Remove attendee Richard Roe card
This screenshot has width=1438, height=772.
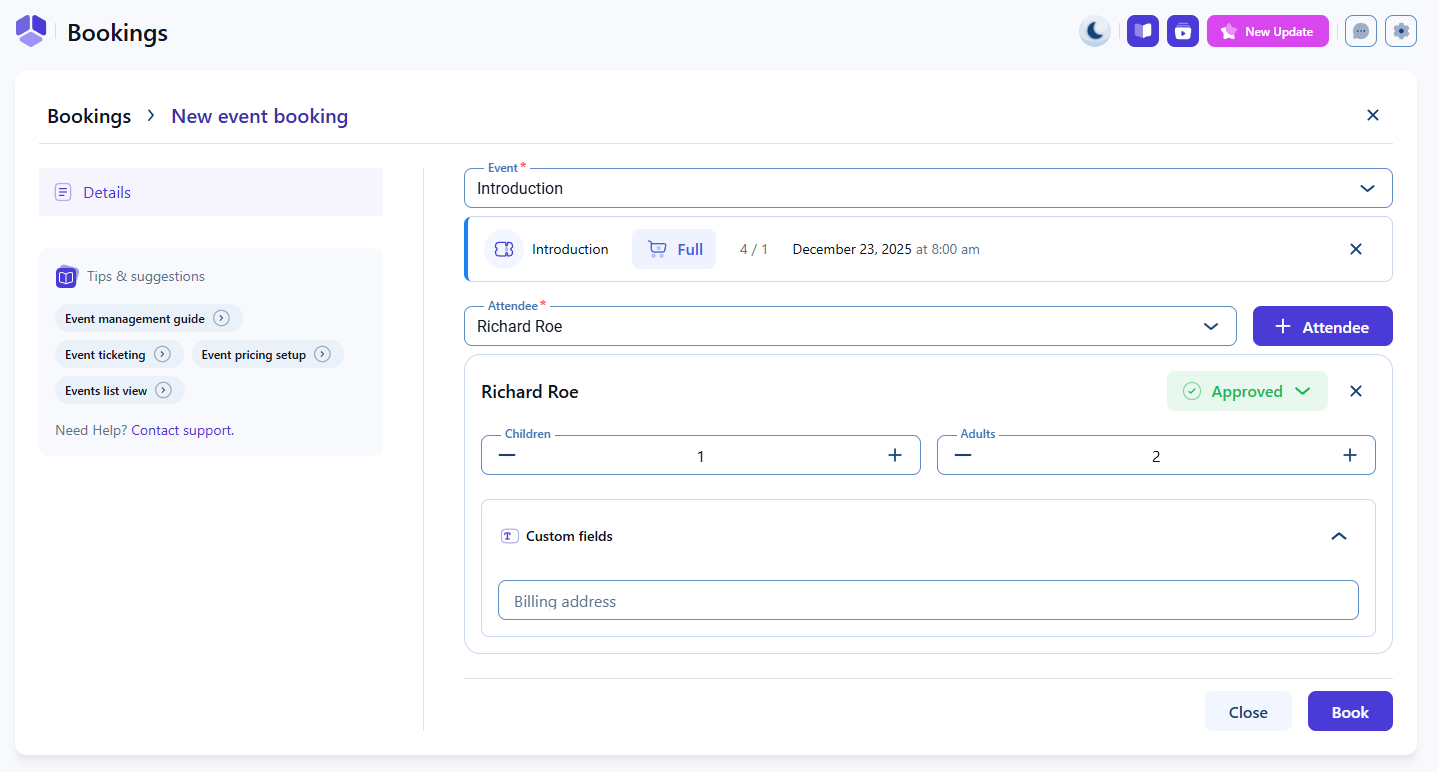tap(1356, 391)
